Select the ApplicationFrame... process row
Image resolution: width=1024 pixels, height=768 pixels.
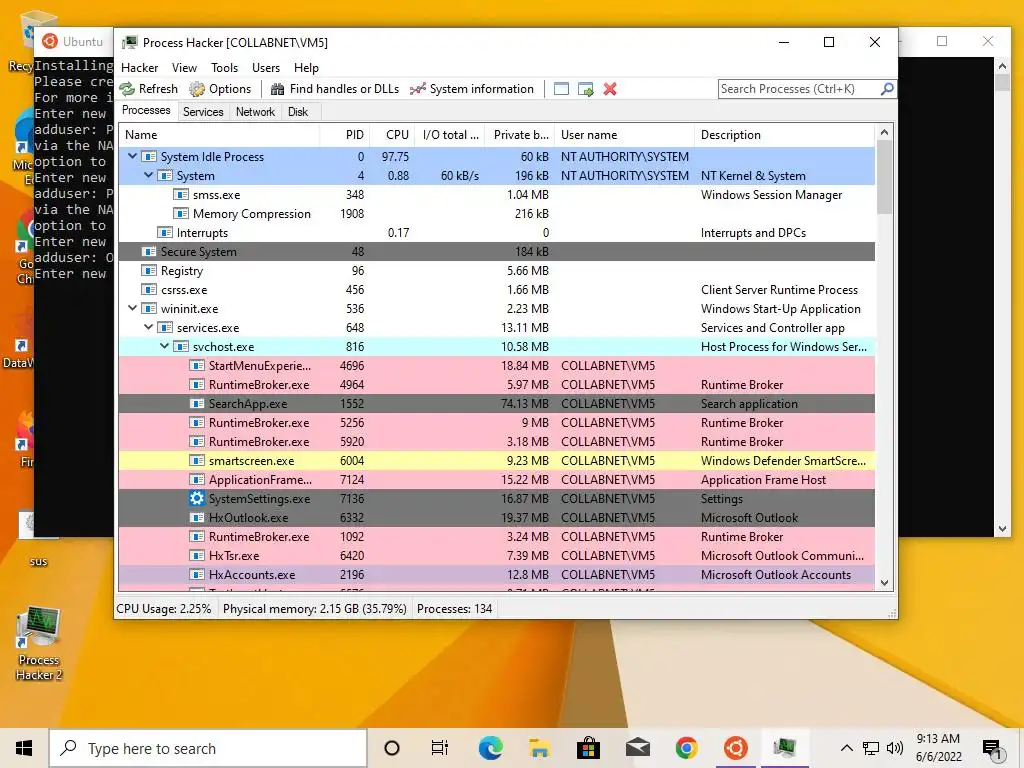496,479
